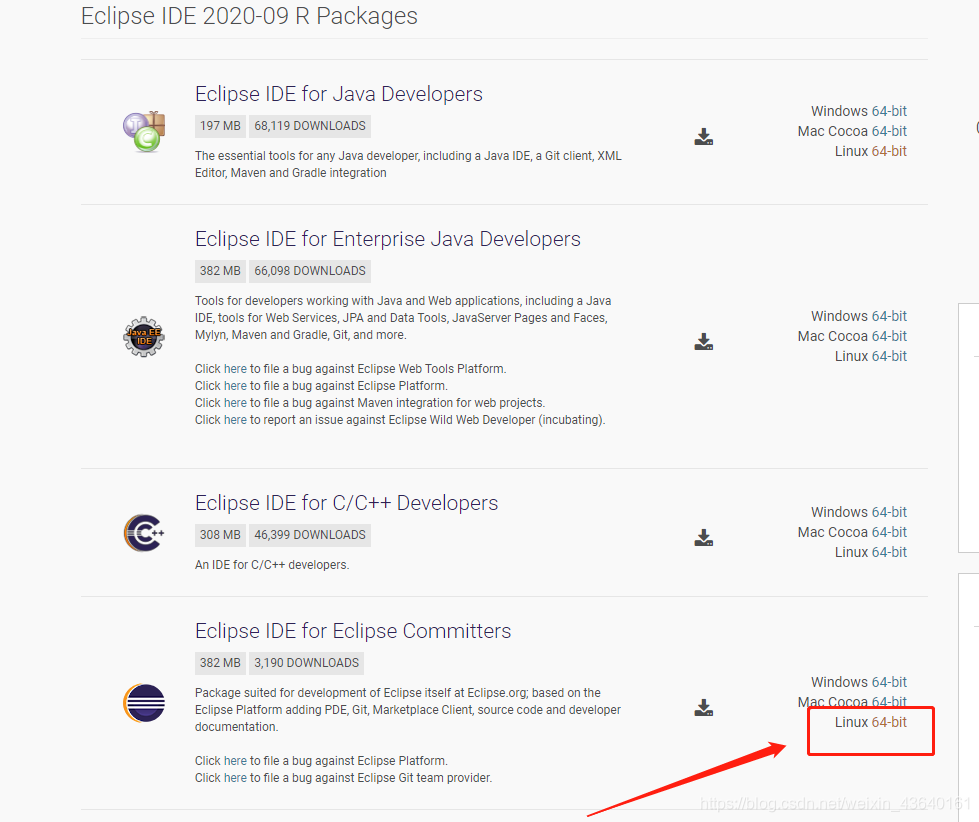Click the 46,399 DOWNLOADS badge
This screenshot has height=822, width=979.
tap(310, 535)
